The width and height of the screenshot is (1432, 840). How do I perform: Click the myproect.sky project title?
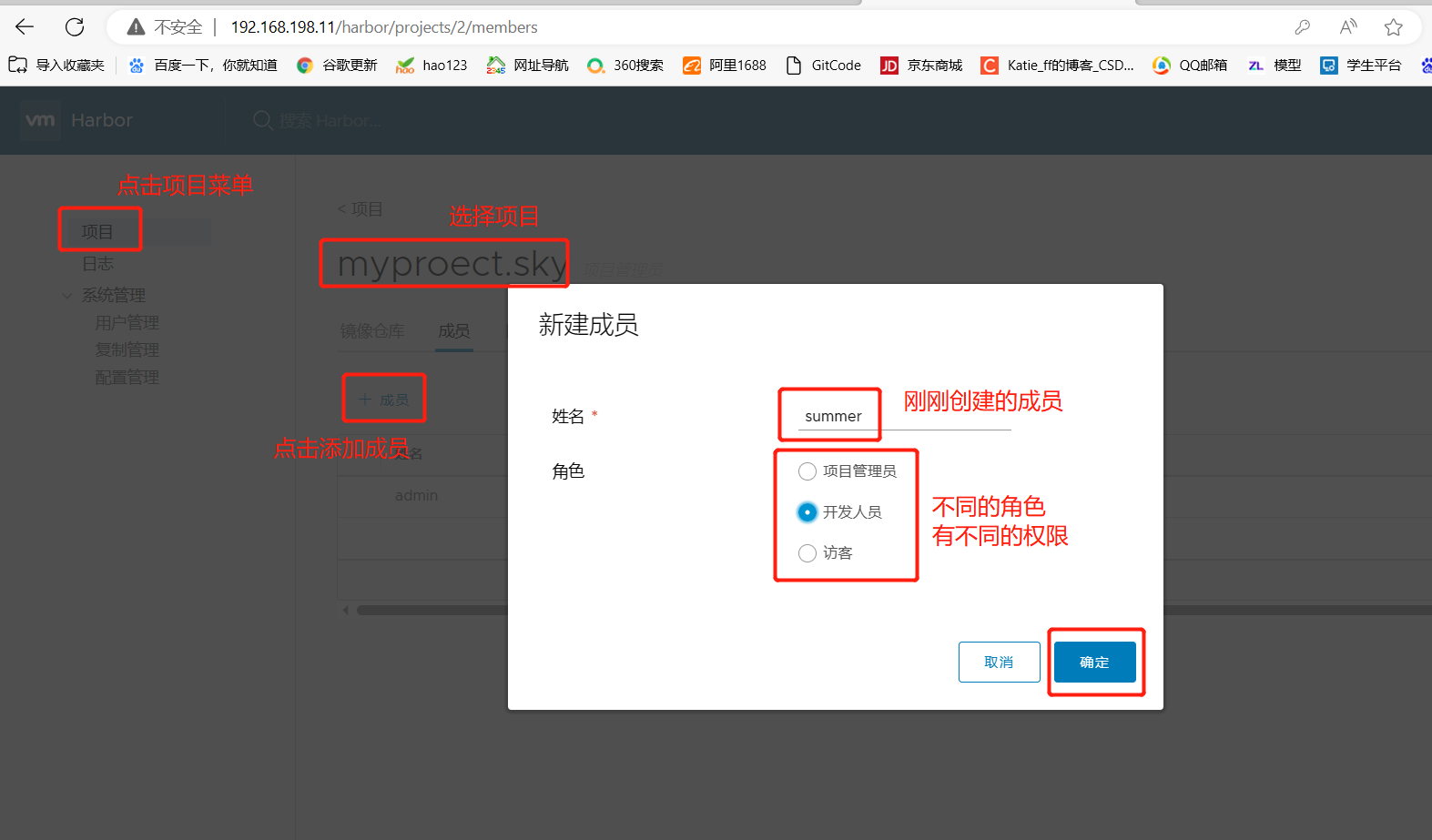(x=452, y=263)
